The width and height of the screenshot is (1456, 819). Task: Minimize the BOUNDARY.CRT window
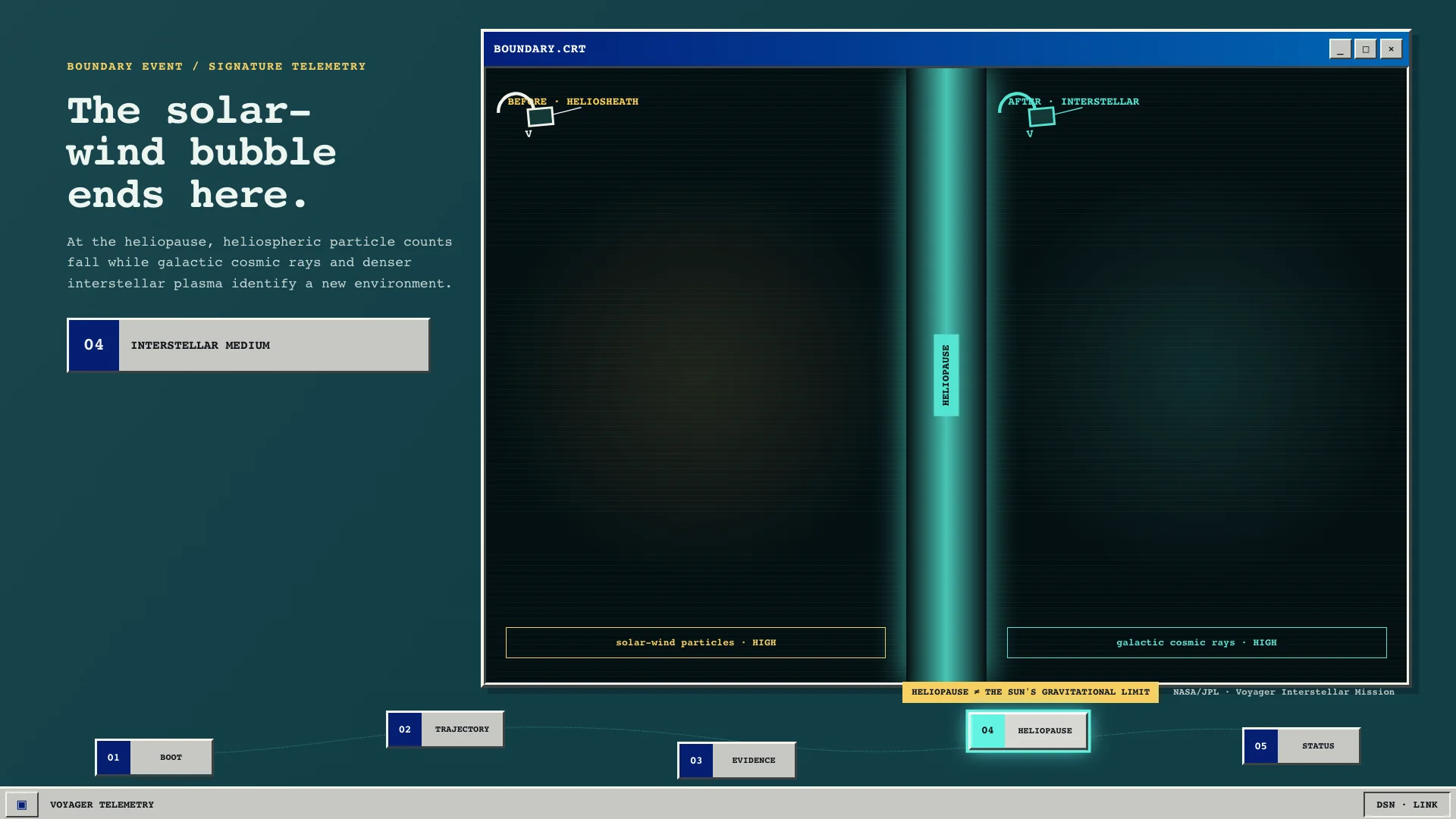1340,49
